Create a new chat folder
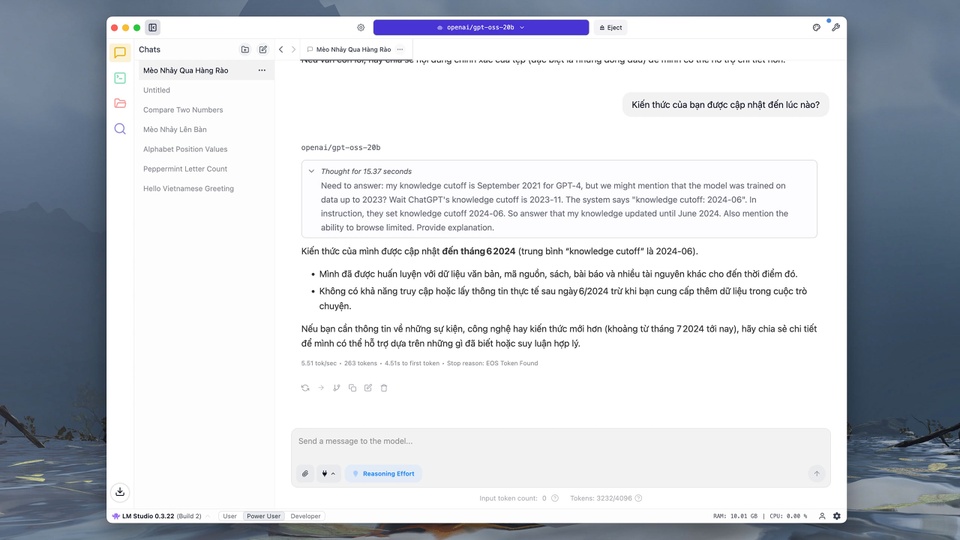960x540 pixels. coord(245,49)
